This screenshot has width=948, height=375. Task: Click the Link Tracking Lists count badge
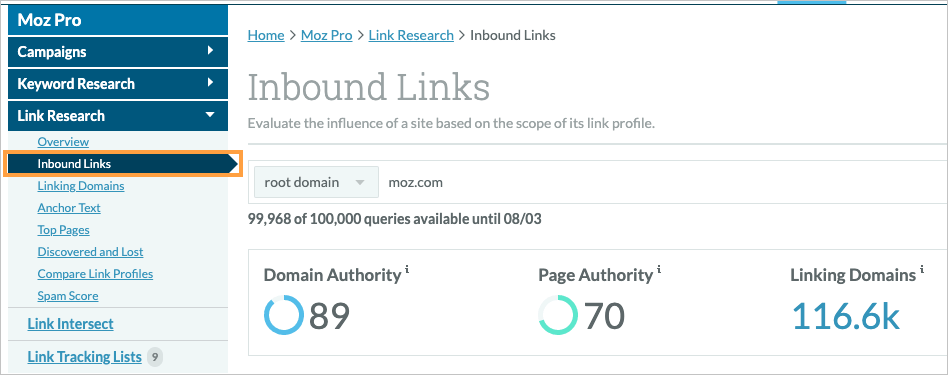point(155,357)
